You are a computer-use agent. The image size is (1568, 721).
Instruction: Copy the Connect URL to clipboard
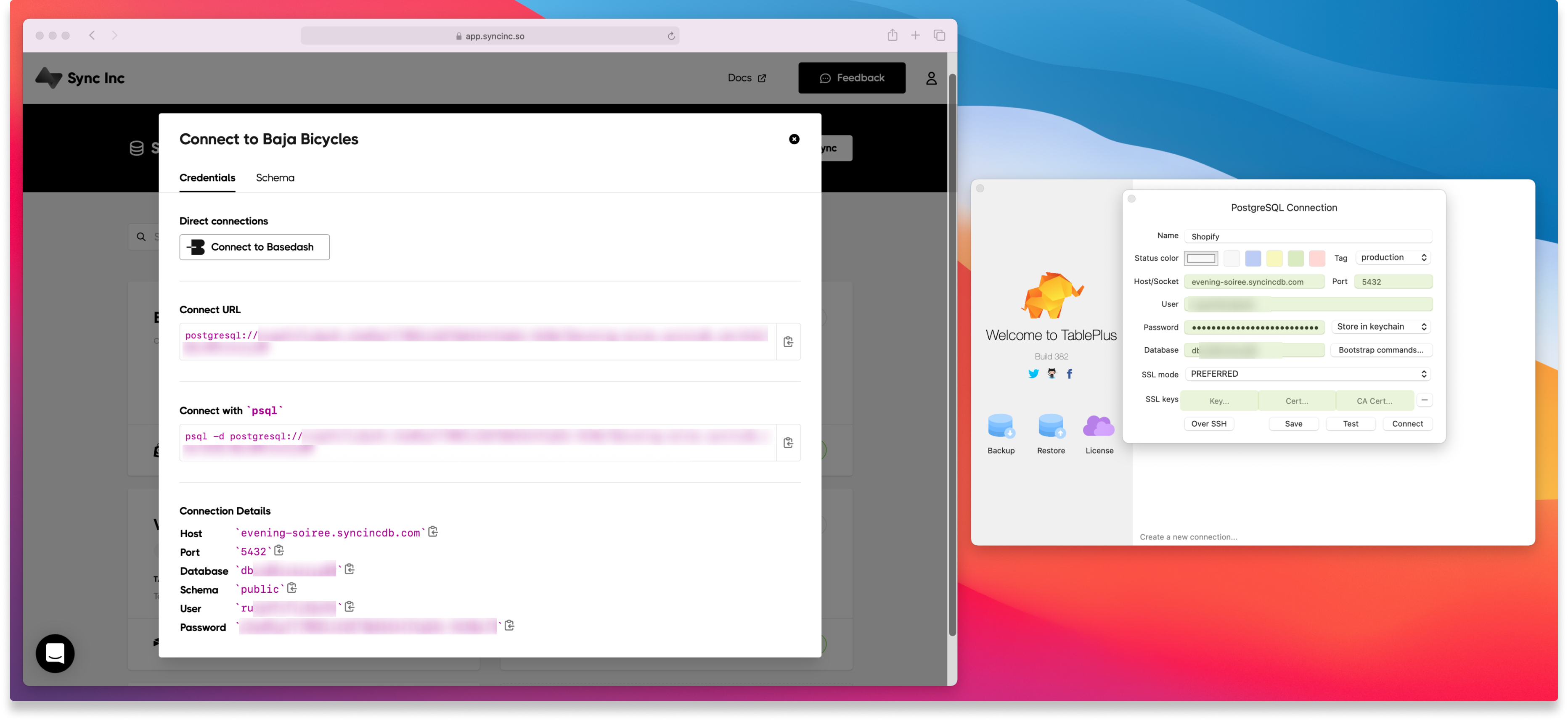click(788, 341)
